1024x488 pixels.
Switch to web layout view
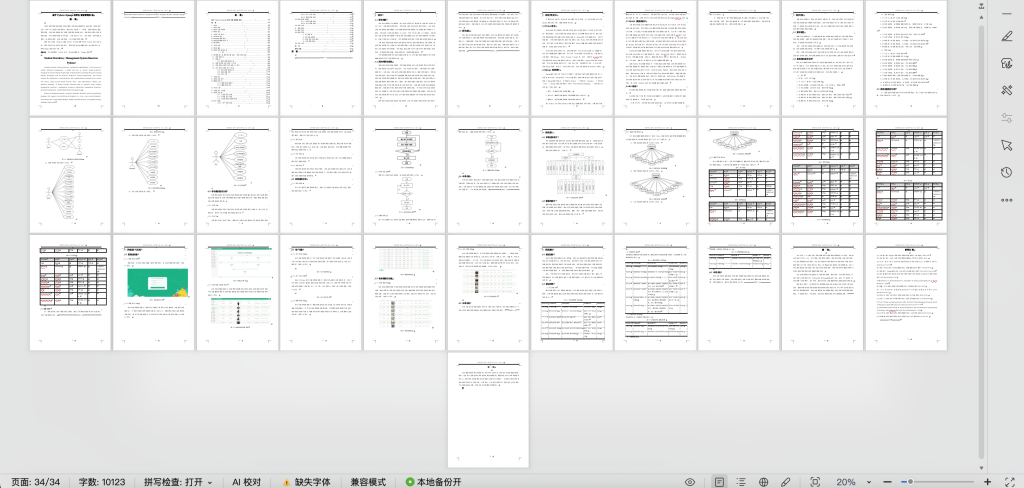point(763,482)
